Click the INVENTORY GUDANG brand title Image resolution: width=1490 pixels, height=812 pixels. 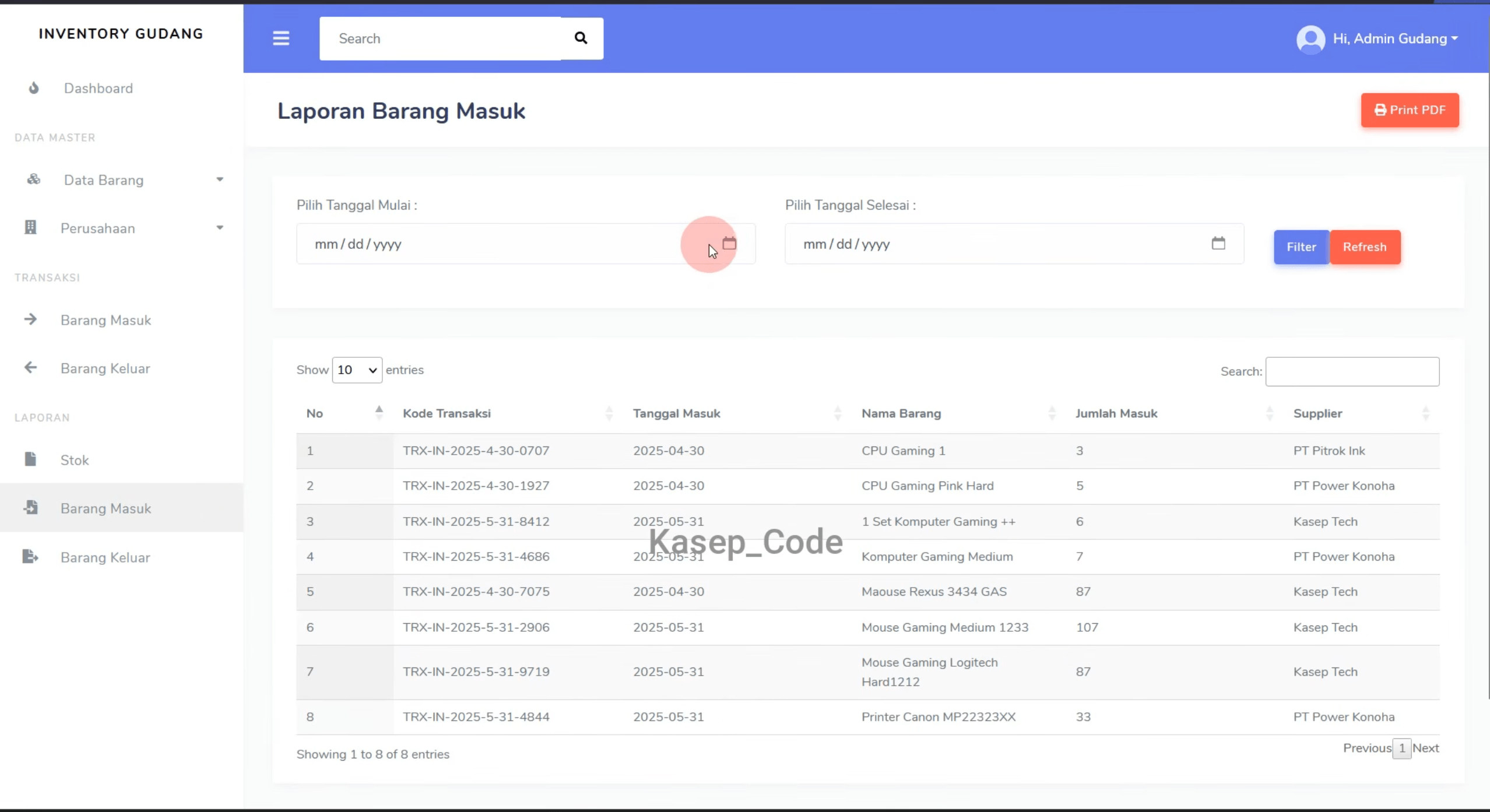pos(121,34)
